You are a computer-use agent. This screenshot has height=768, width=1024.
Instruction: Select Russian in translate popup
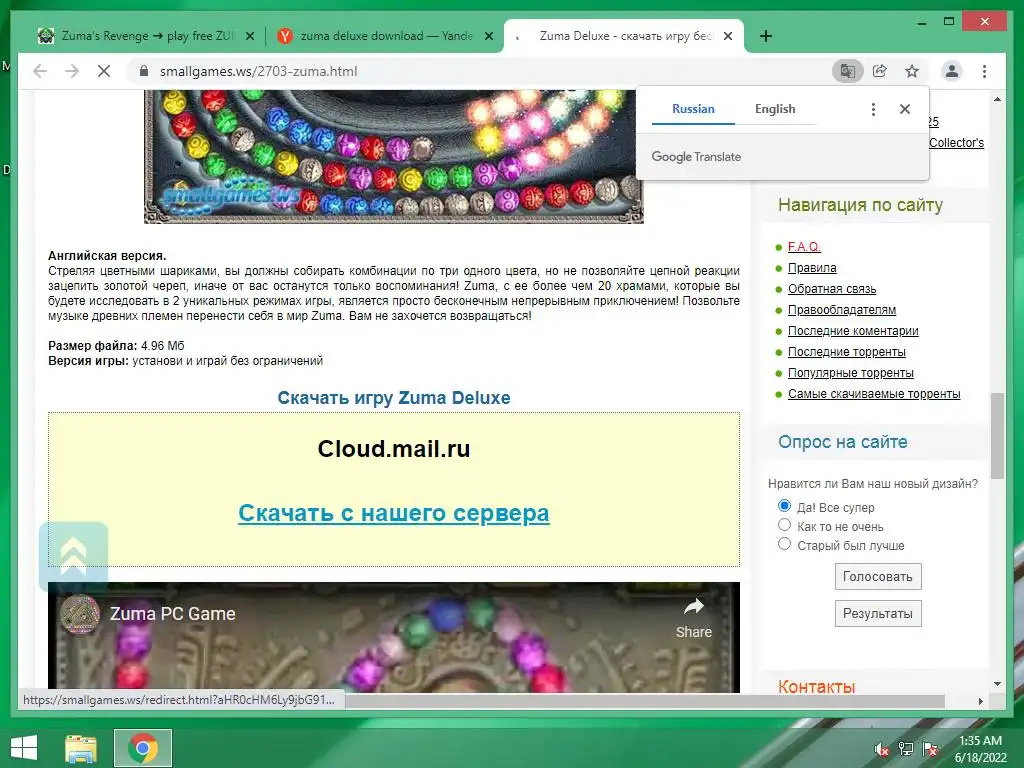tap(693, 109)
